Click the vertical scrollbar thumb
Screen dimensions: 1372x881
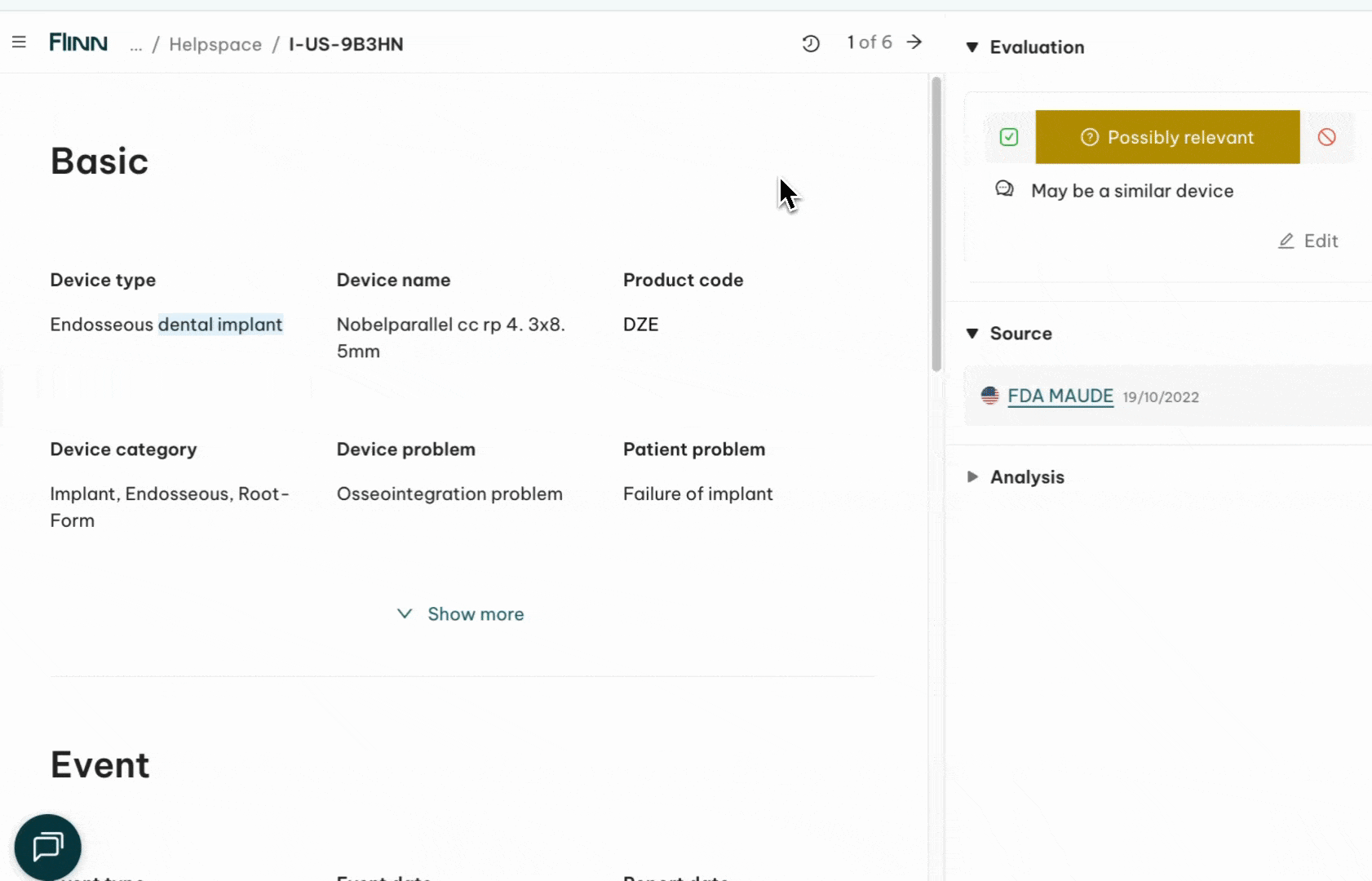pos(936,224)
